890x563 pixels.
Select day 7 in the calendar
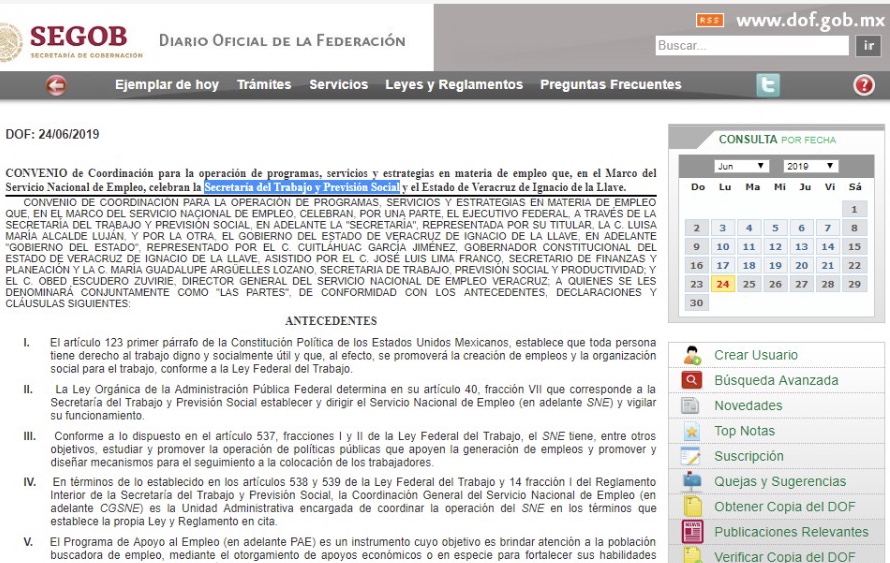tap(828, 228)
